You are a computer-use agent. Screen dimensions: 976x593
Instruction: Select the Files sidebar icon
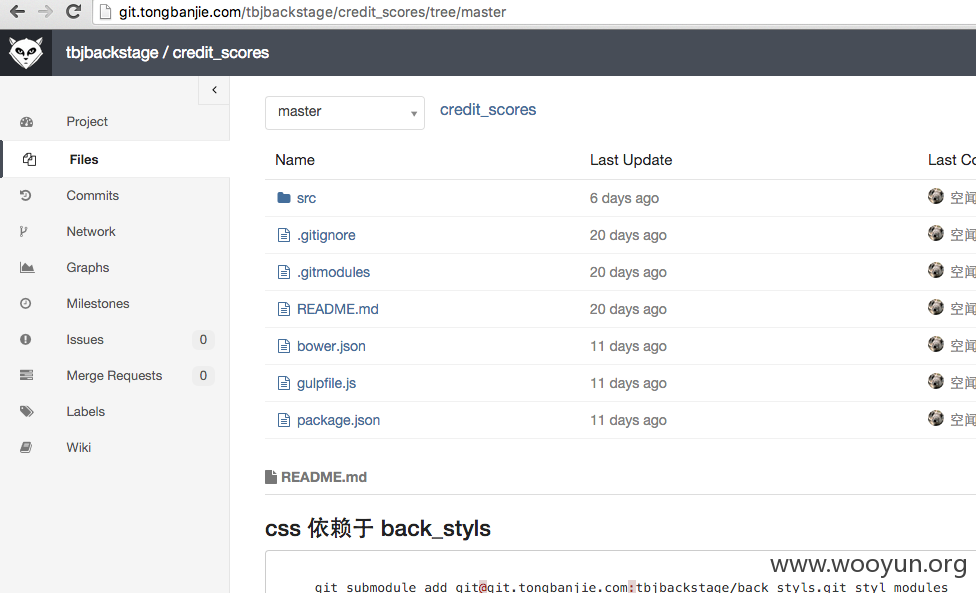[29, 159]
